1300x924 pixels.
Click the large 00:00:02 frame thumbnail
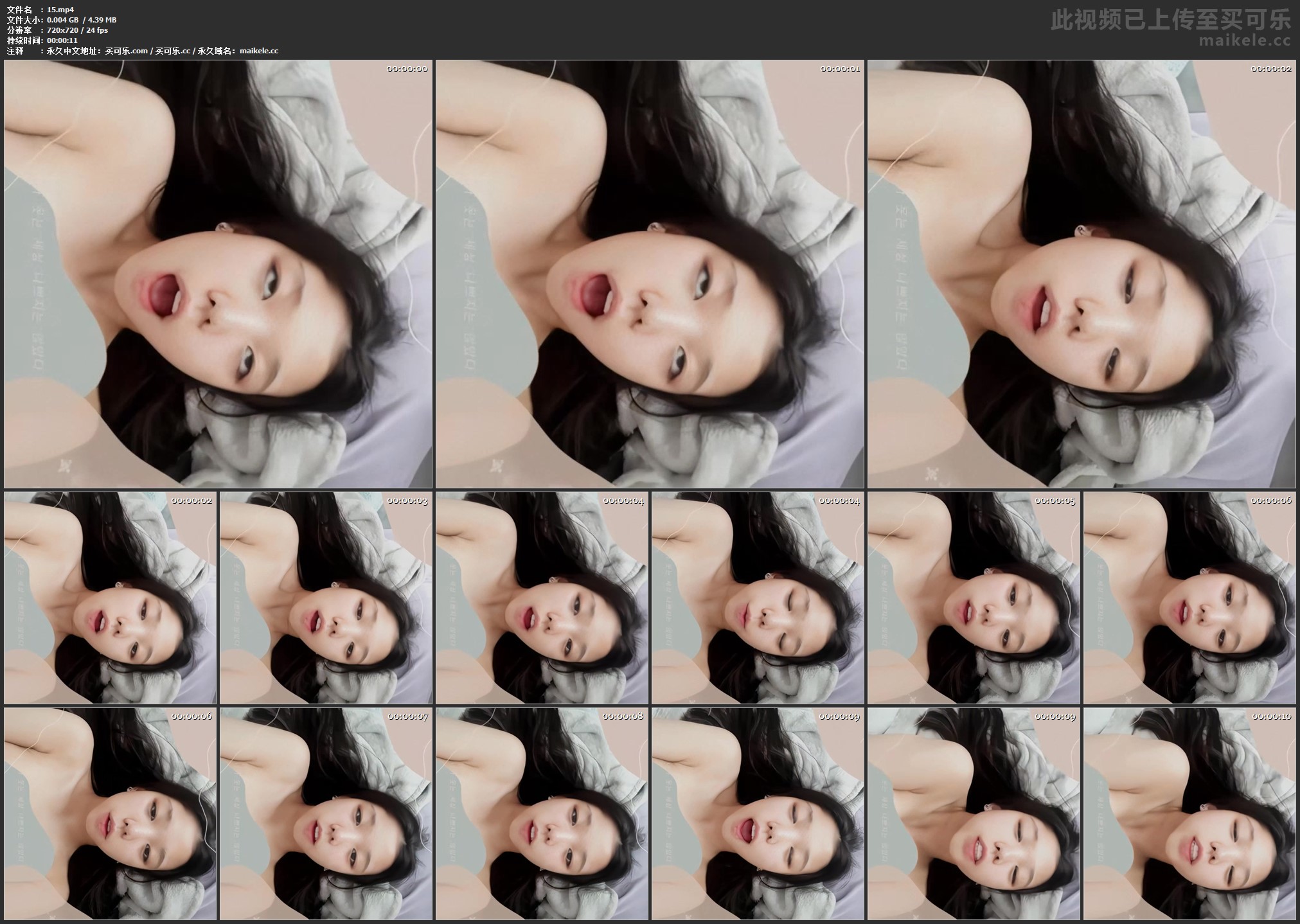(1082, 274)
